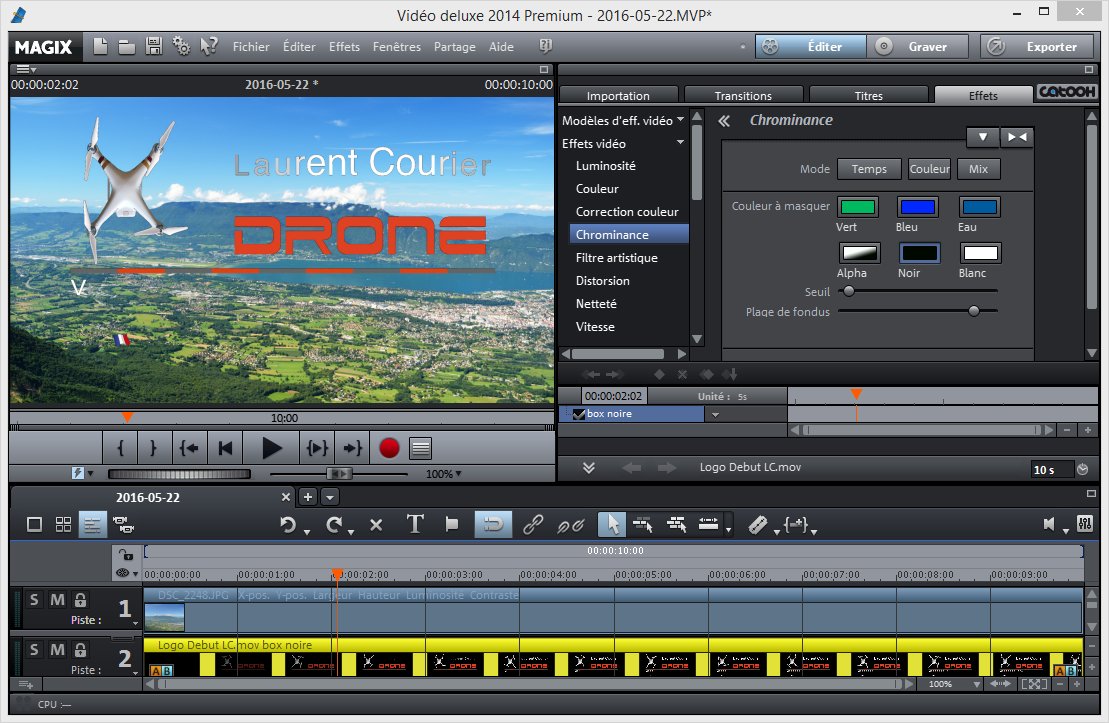This screenshot has height=723, width=1109.
Task: Open the Partage menu
Action: (x=455, y=47)
